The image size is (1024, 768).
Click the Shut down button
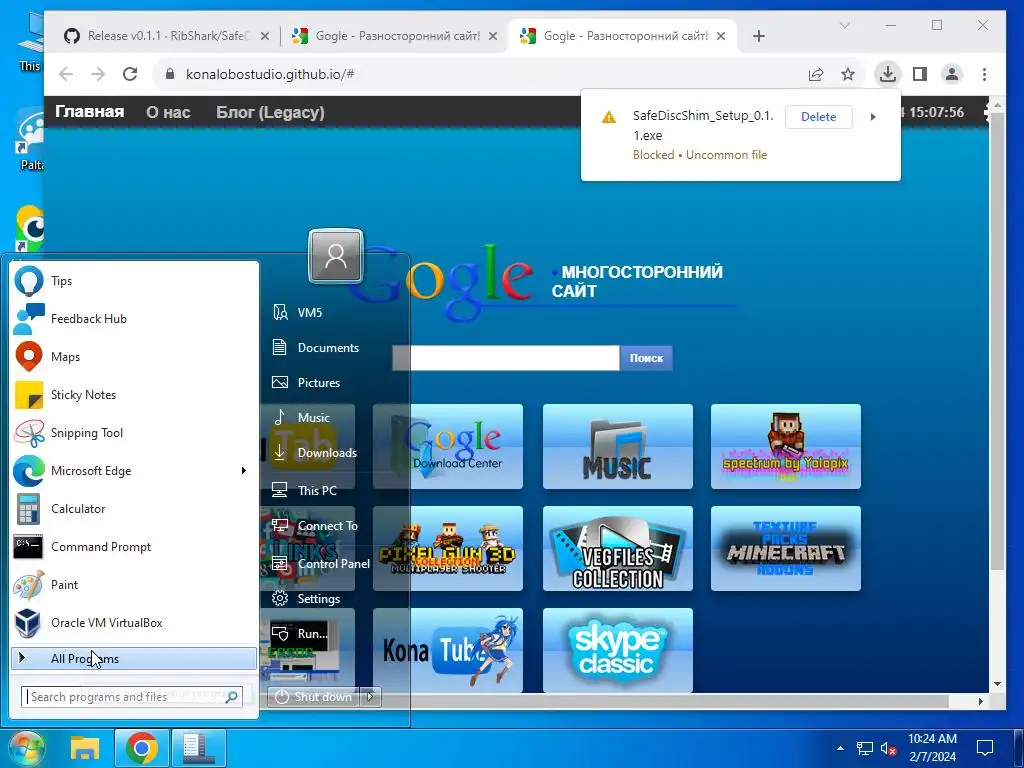click(x=315, y=697)
